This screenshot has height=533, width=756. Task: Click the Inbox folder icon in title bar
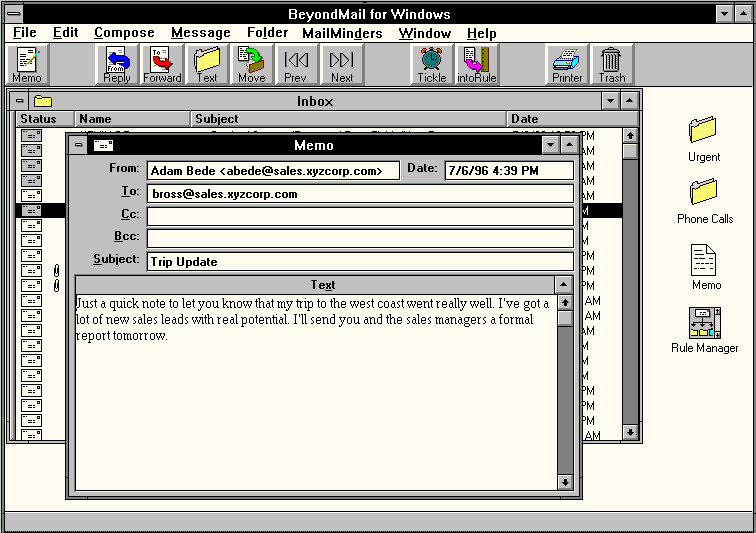pos(42,101)
